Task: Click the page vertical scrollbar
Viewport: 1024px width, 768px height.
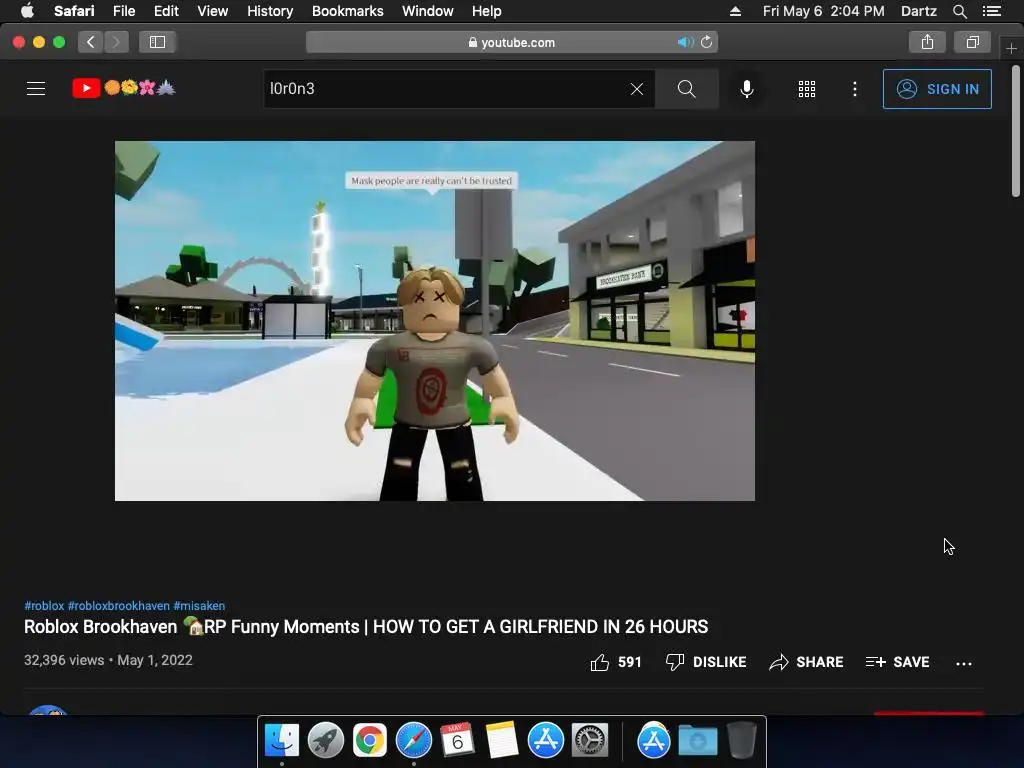Action: pos(1016,131)
